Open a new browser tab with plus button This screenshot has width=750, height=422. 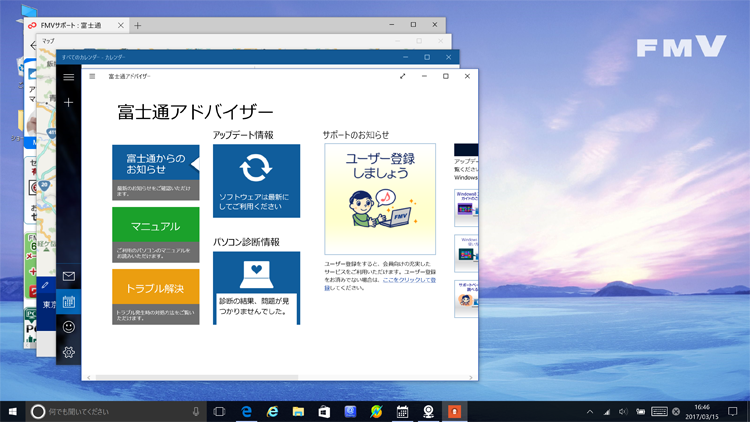pos(137,25)
